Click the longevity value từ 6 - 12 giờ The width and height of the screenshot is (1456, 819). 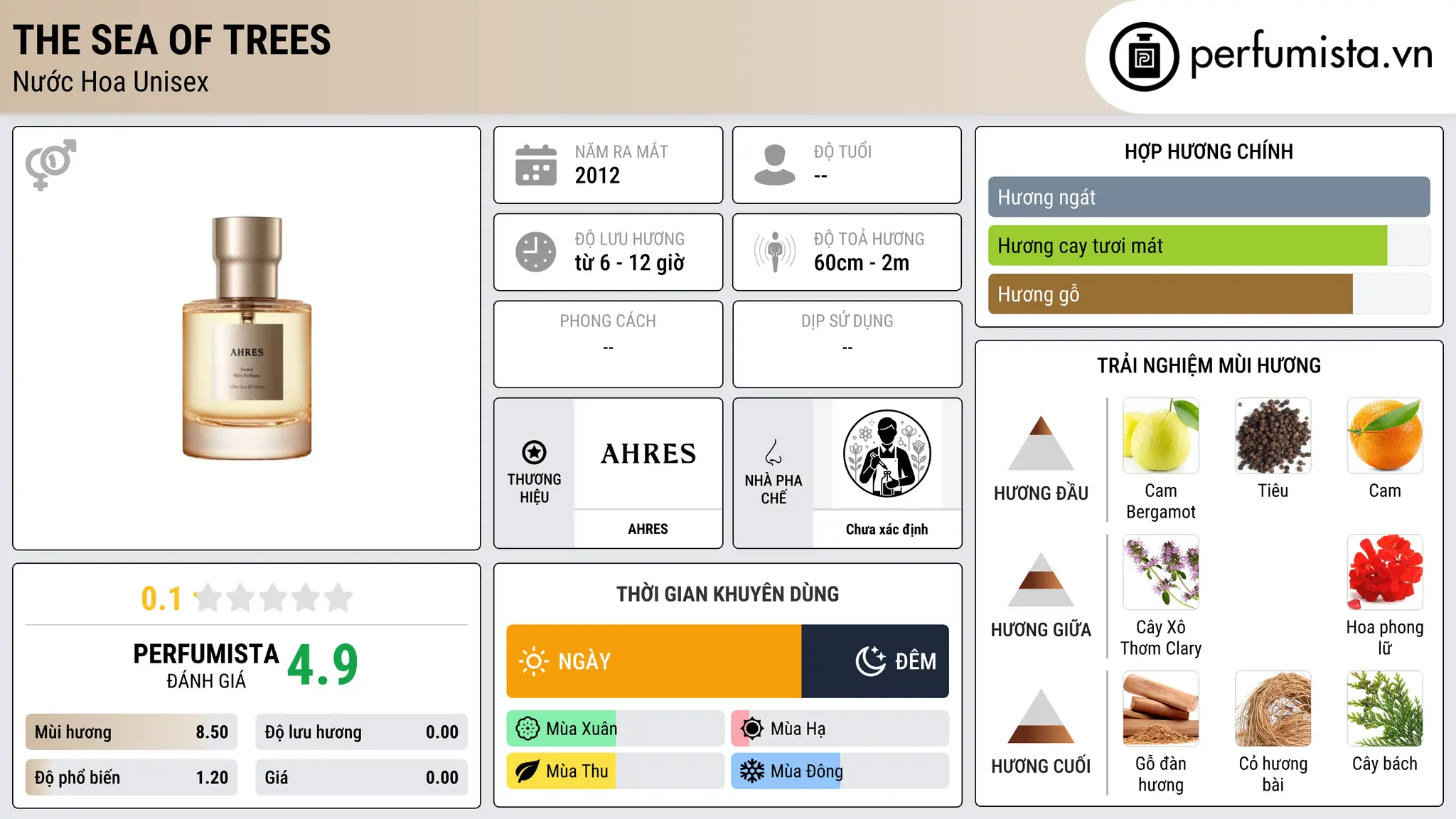(630, 262)
